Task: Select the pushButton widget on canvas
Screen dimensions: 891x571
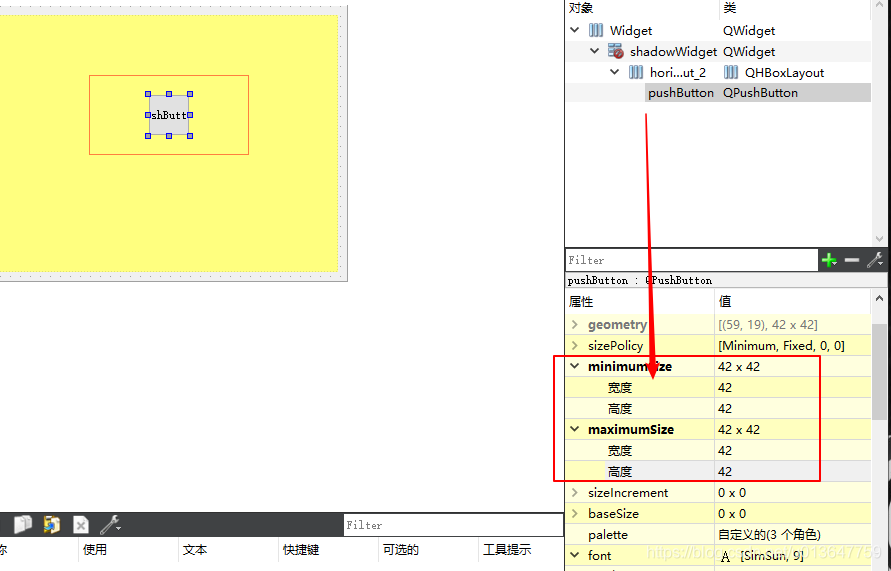Action: coord(169,115)
